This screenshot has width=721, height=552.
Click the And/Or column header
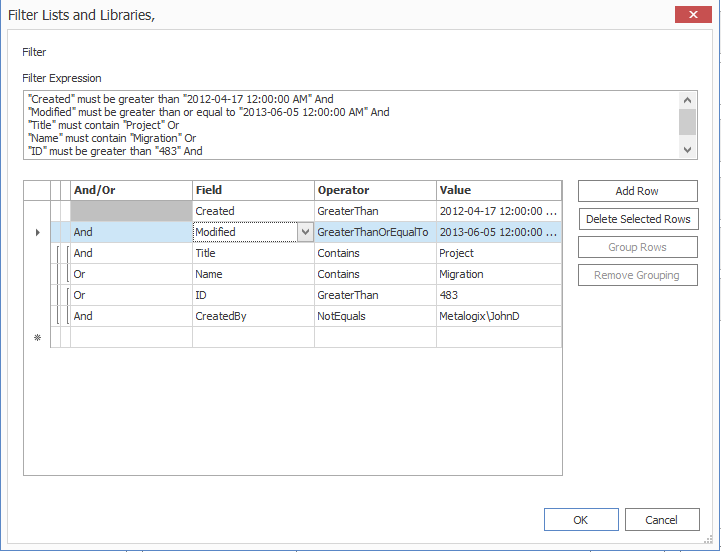coord(131,190)
